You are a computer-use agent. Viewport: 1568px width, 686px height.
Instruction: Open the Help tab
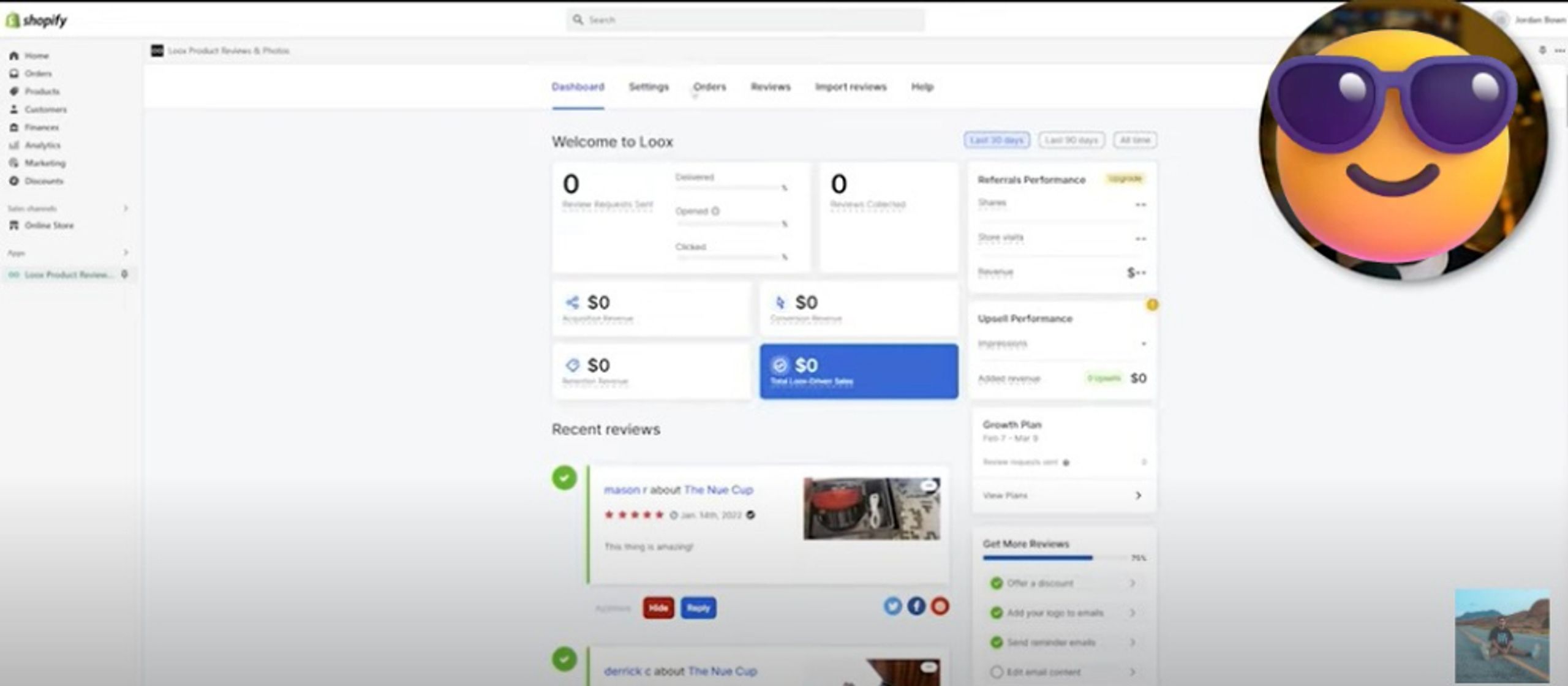922,87
